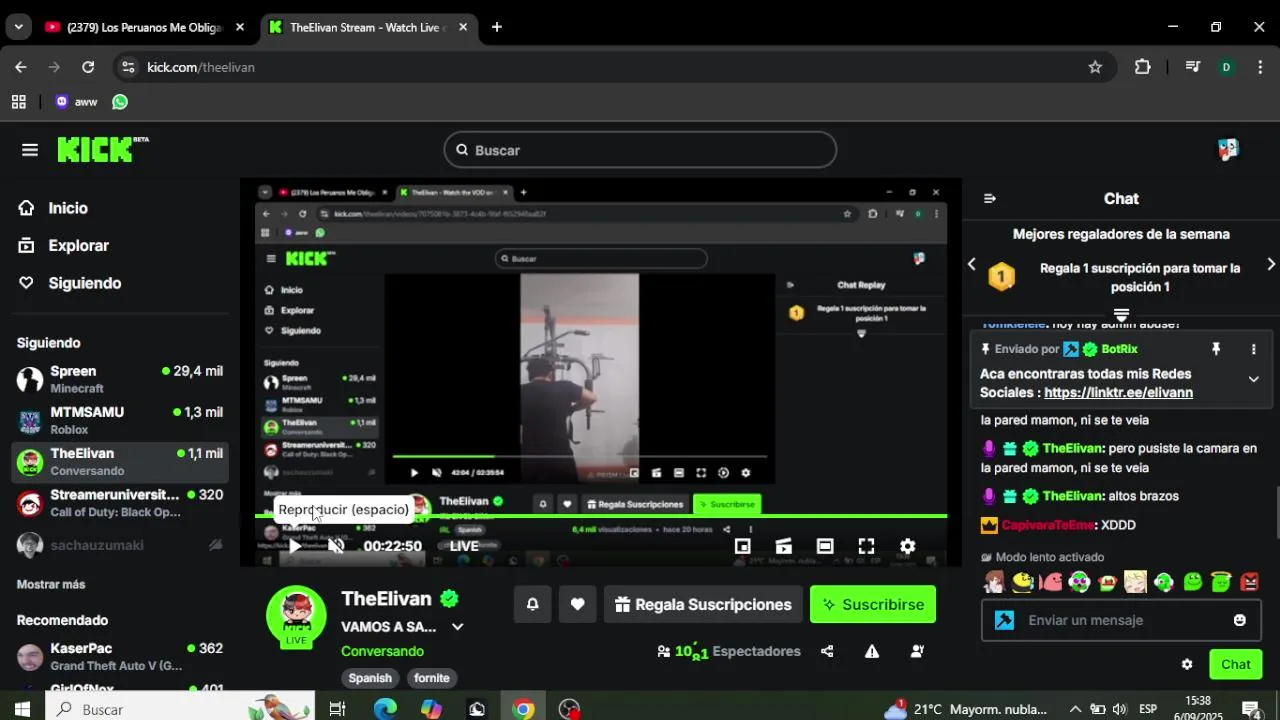
Task: Open the Kick hamburger menu
Action: point(30,150)
